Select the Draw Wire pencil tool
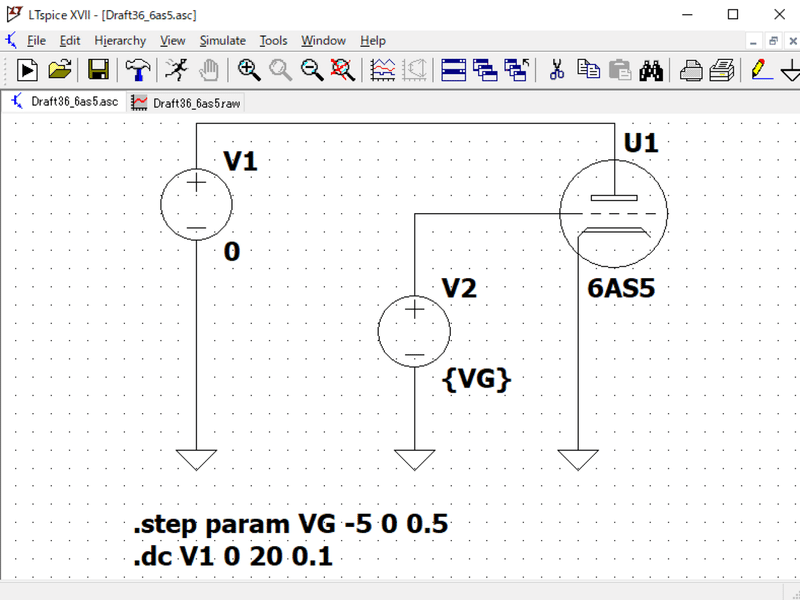 761,70
